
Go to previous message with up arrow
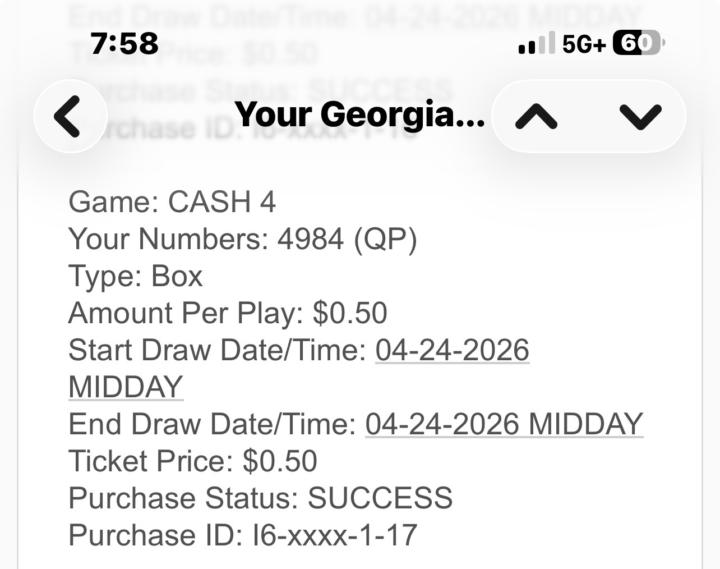pos(536,116)
